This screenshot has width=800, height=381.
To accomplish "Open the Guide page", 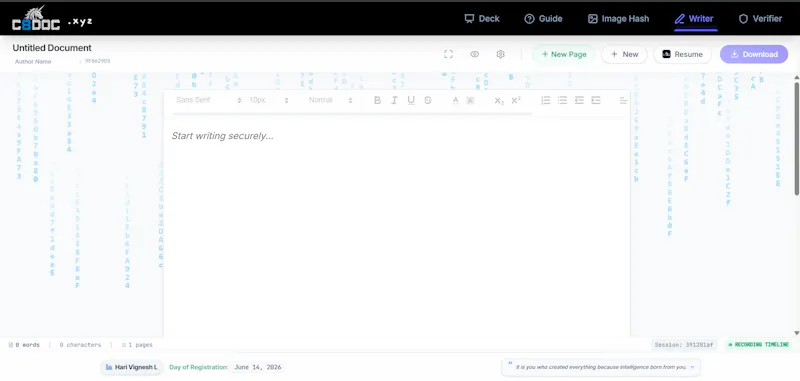I will click(x=543, y=19).
